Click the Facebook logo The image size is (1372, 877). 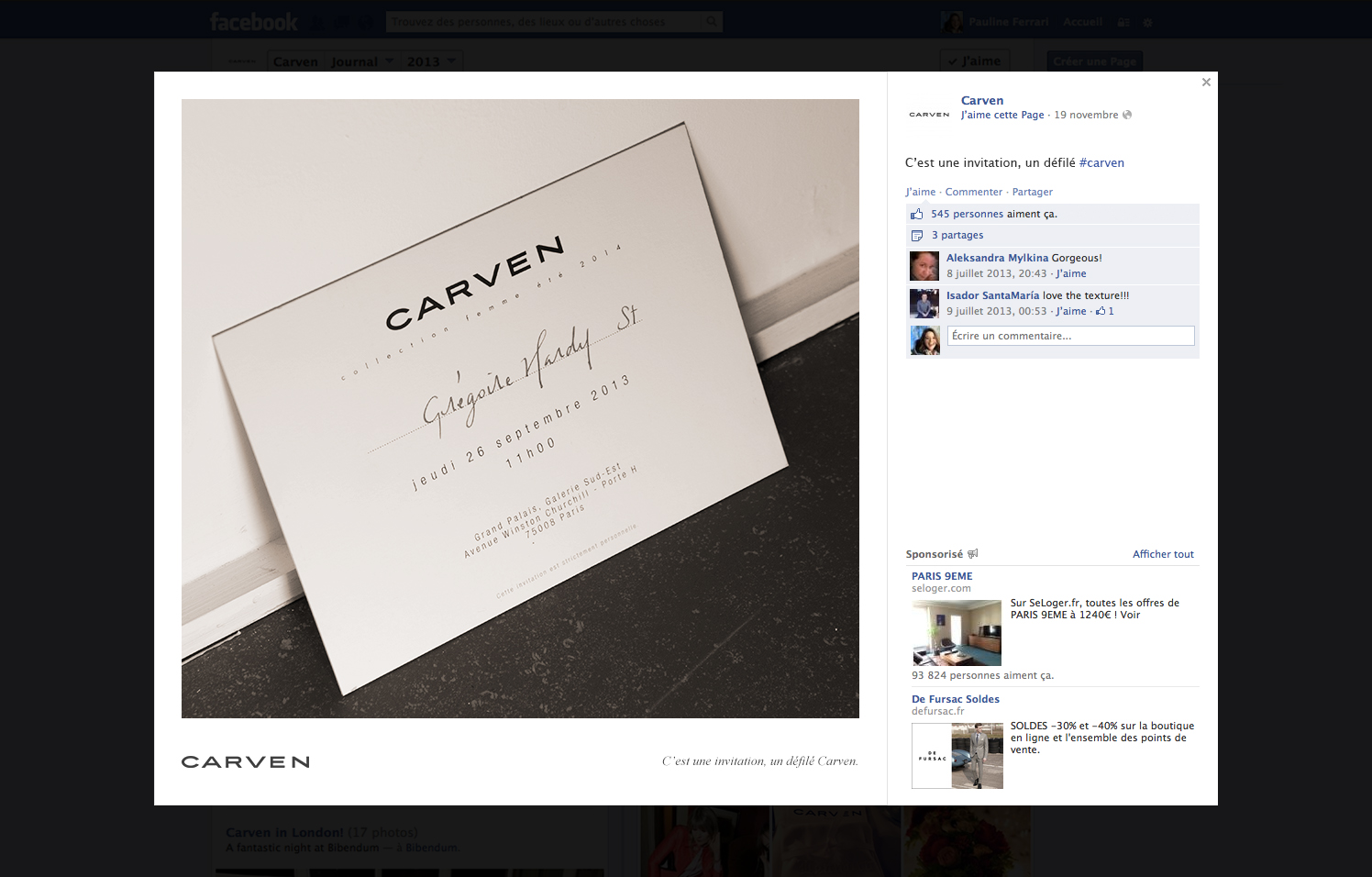point(253,20)
